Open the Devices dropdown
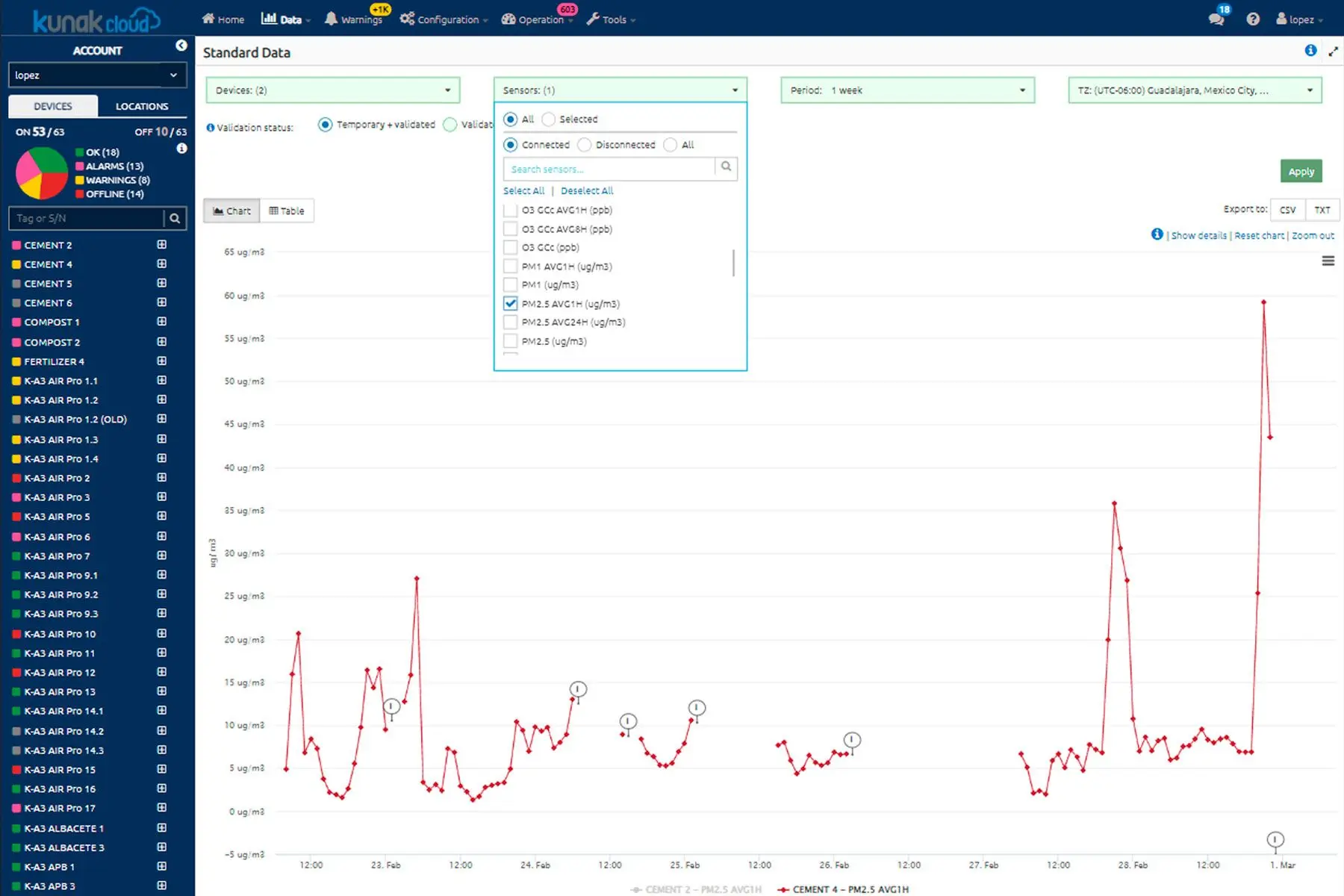 [x=333, y=90]
